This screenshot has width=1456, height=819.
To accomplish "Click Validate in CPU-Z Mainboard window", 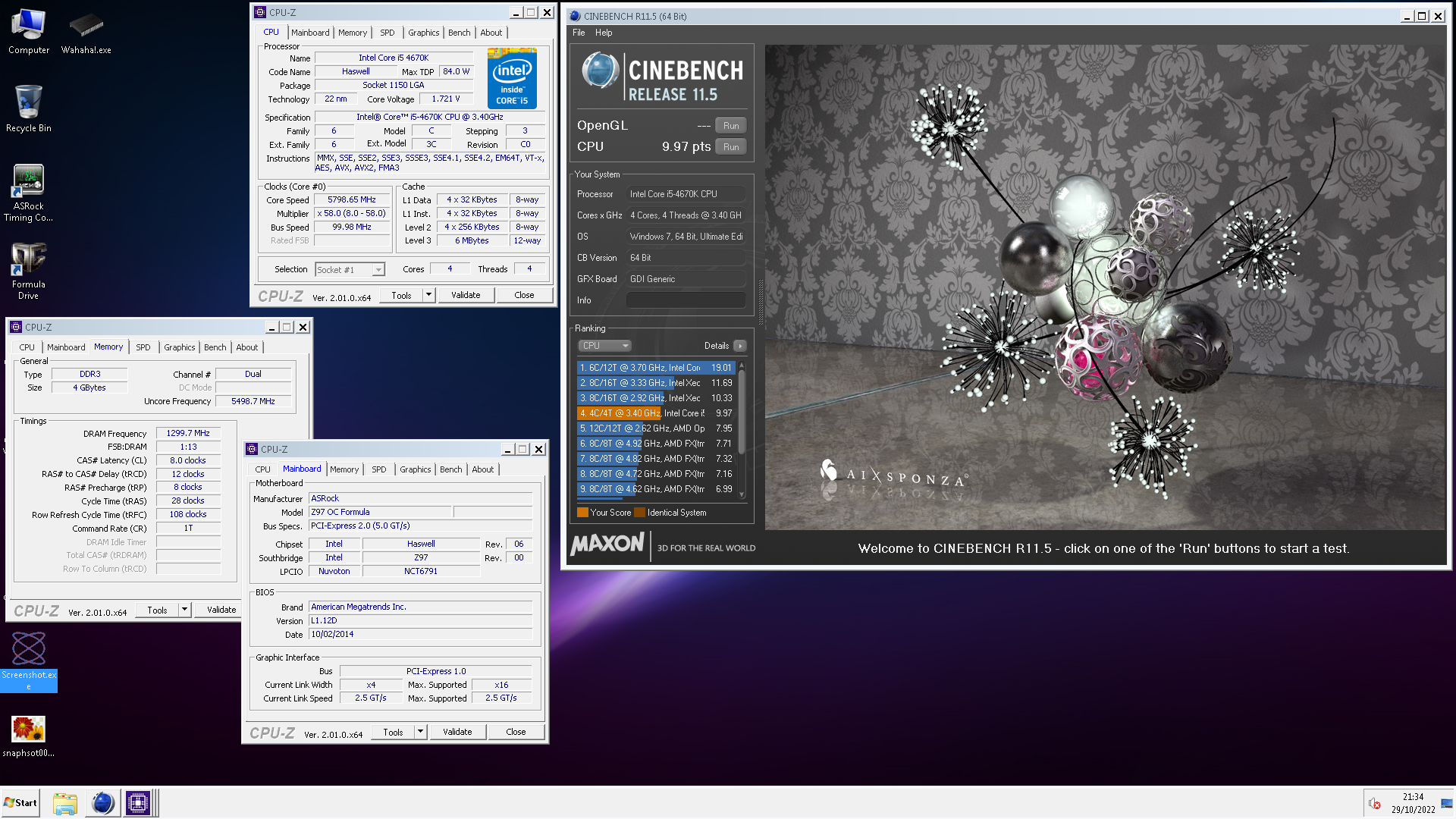I will (457, 732).
